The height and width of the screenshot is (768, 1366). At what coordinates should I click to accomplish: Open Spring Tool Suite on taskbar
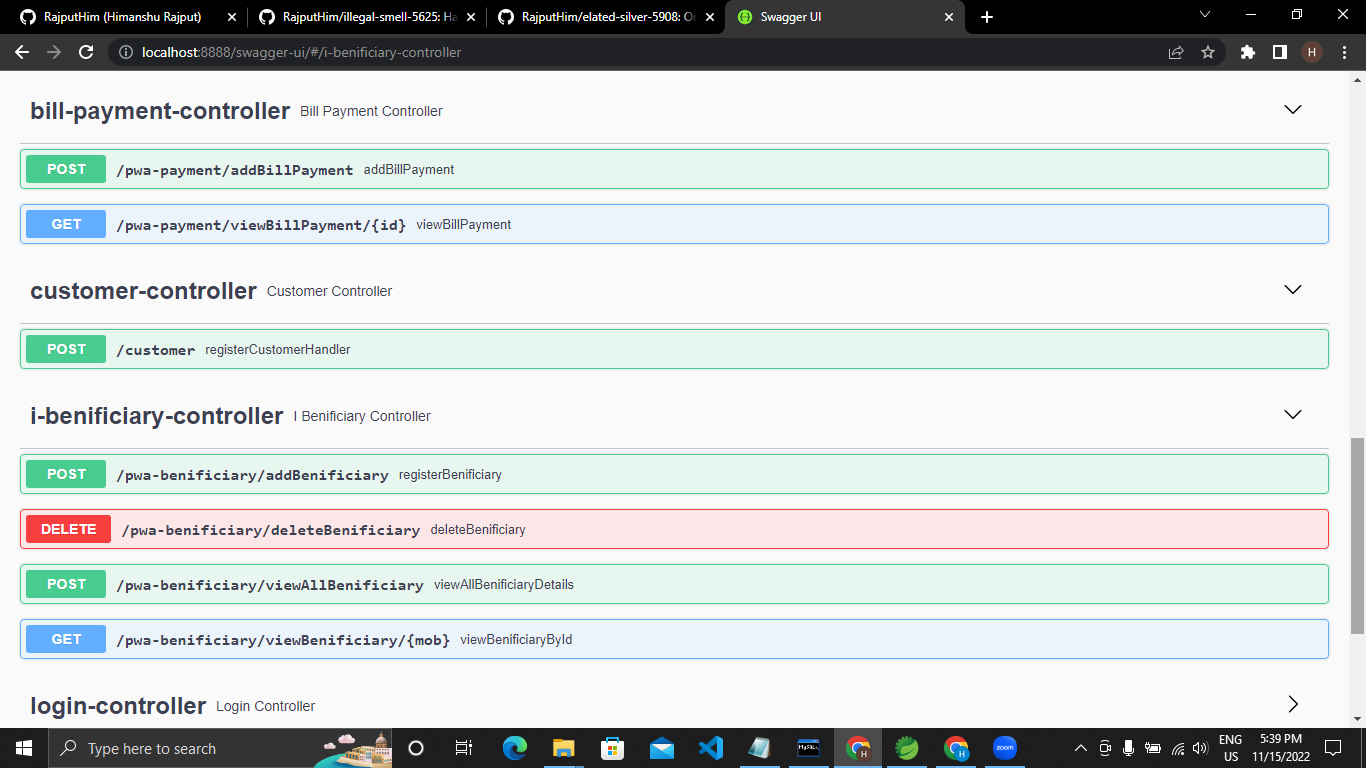tap(906, 748)
